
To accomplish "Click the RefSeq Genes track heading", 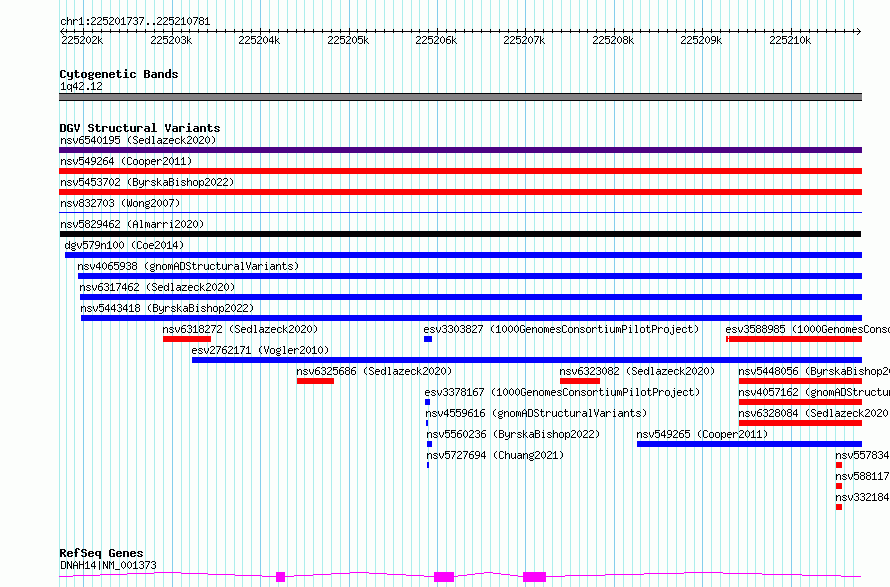I will [x=101, y=553].
